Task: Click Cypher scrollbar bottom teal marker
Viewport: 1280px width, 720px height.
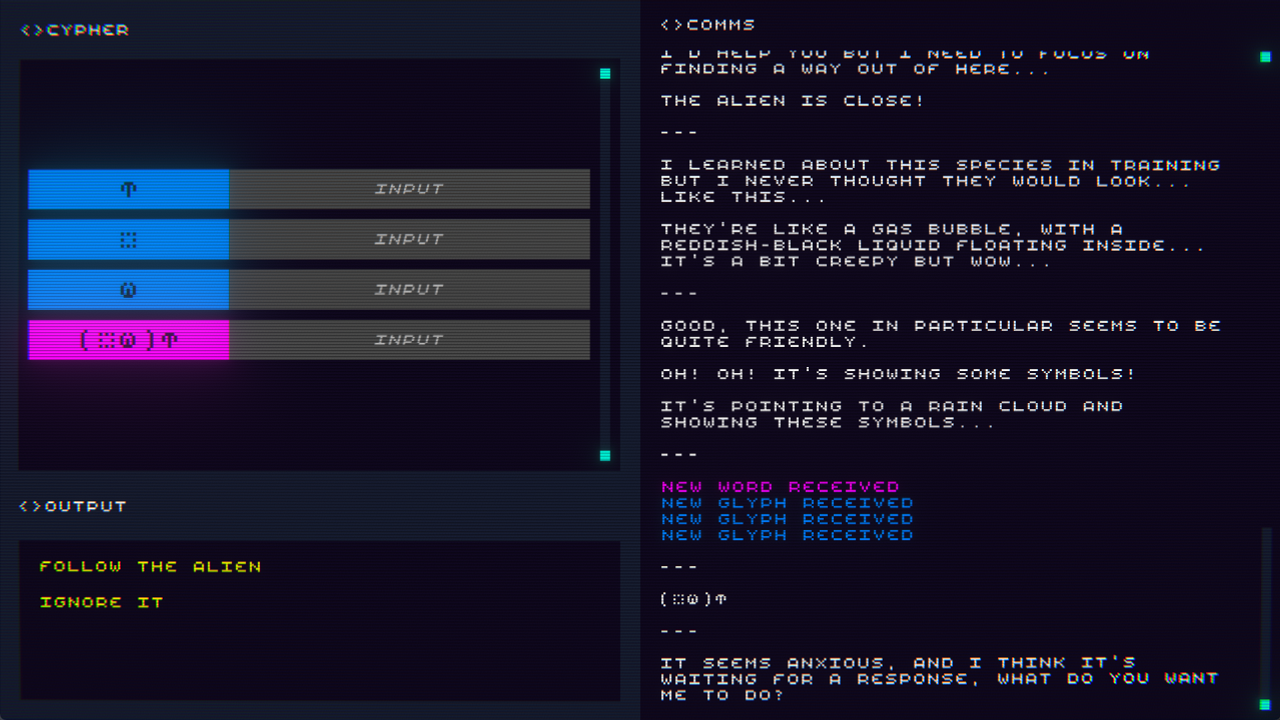Action: 605,455
